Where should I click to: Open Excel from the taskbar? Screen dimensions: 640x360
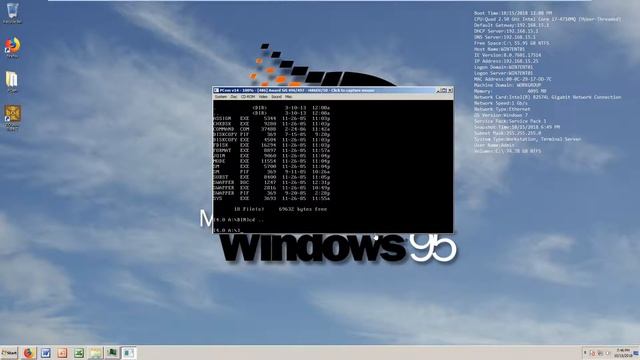(79, 353)
